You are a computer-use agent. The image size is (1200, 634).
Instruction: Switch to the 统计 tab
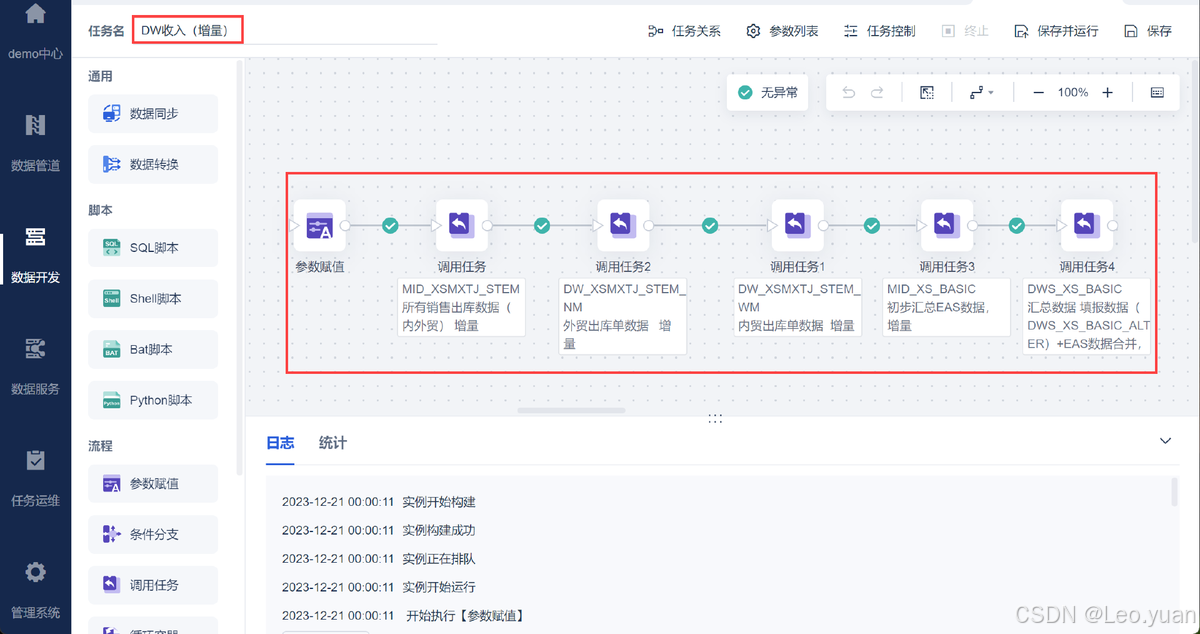(x=333, y=443)
